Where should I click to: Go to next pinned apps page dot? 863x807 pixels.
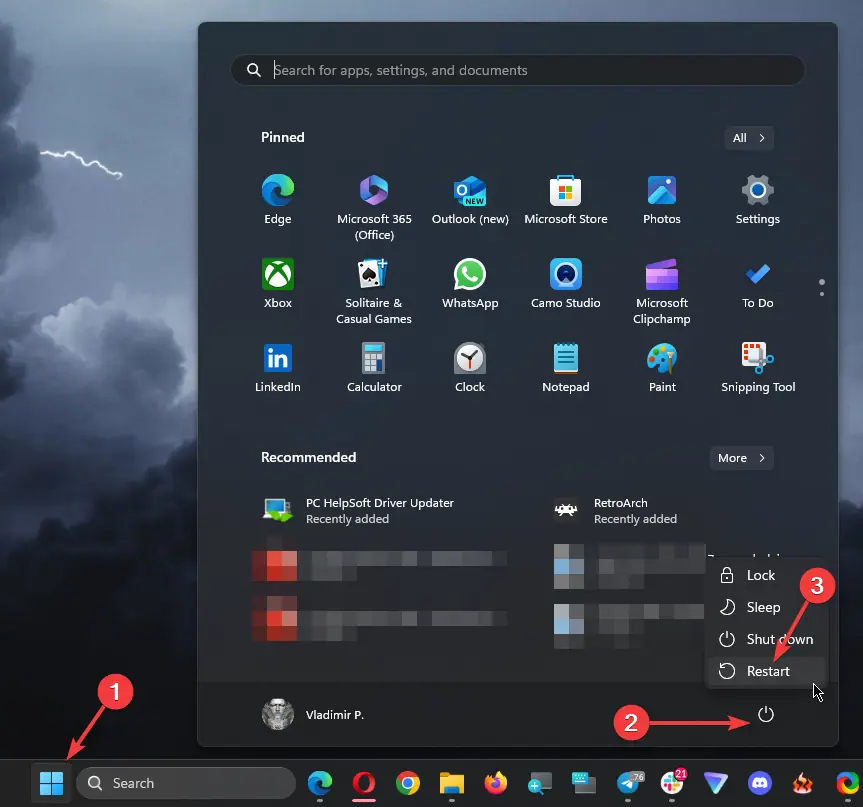point(822,294)
